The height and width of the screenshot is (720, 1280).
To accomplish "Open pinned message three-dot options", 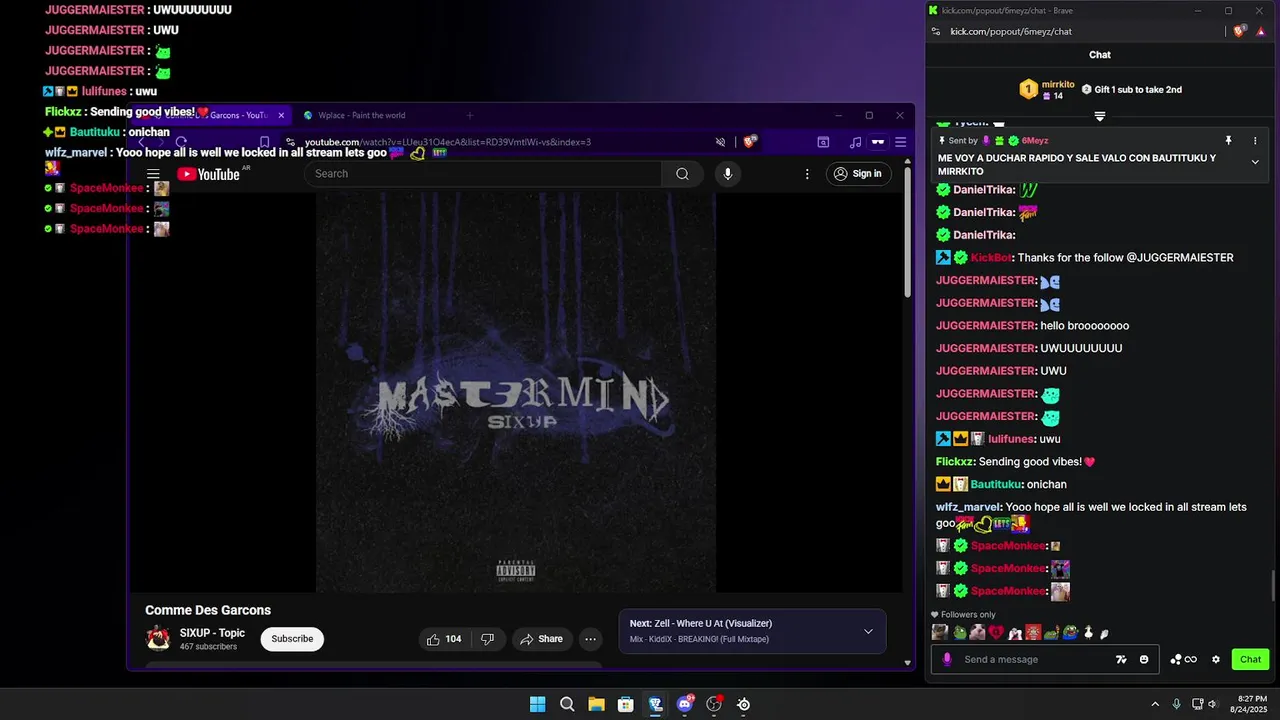I will point(1255,141).
